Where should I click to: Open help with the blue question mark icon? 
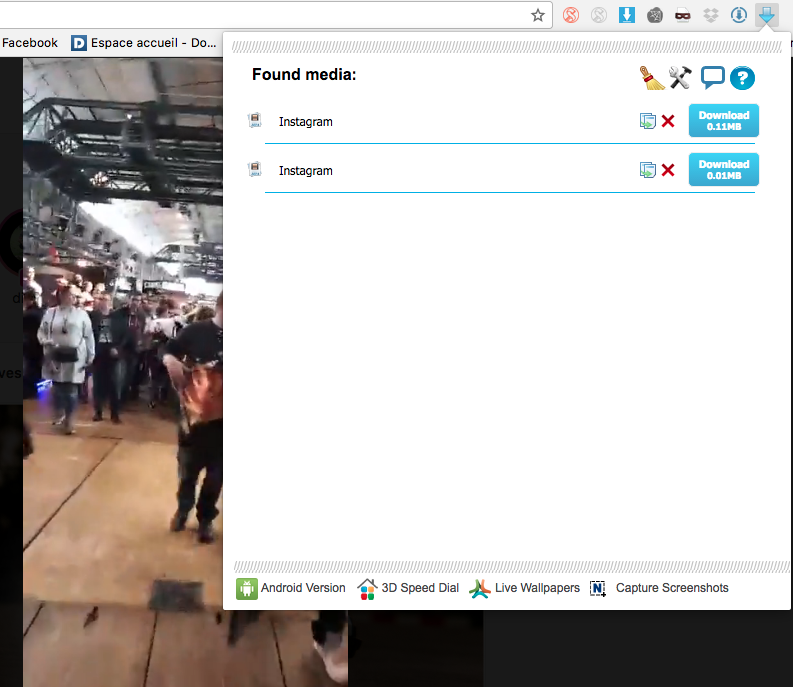741,78
